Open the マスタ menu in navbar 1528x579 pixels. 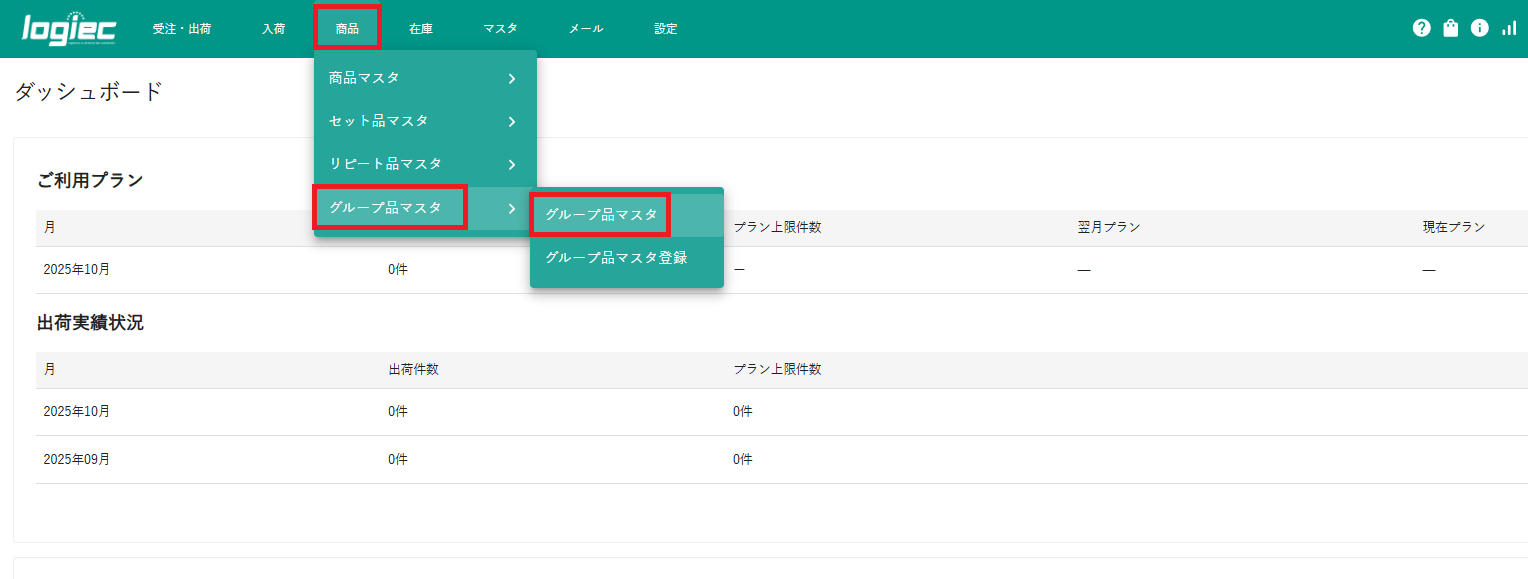click(500, 29)
